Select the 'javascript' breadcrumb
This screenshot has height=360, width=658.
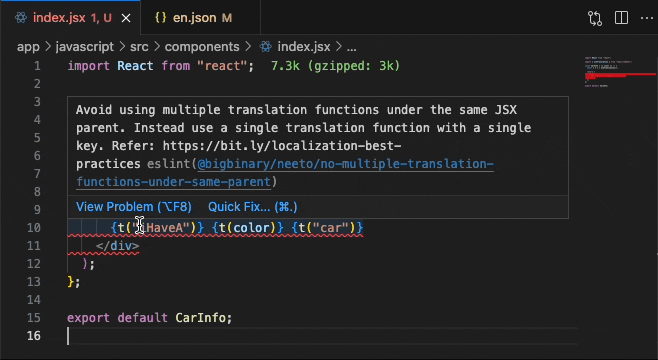84,47
